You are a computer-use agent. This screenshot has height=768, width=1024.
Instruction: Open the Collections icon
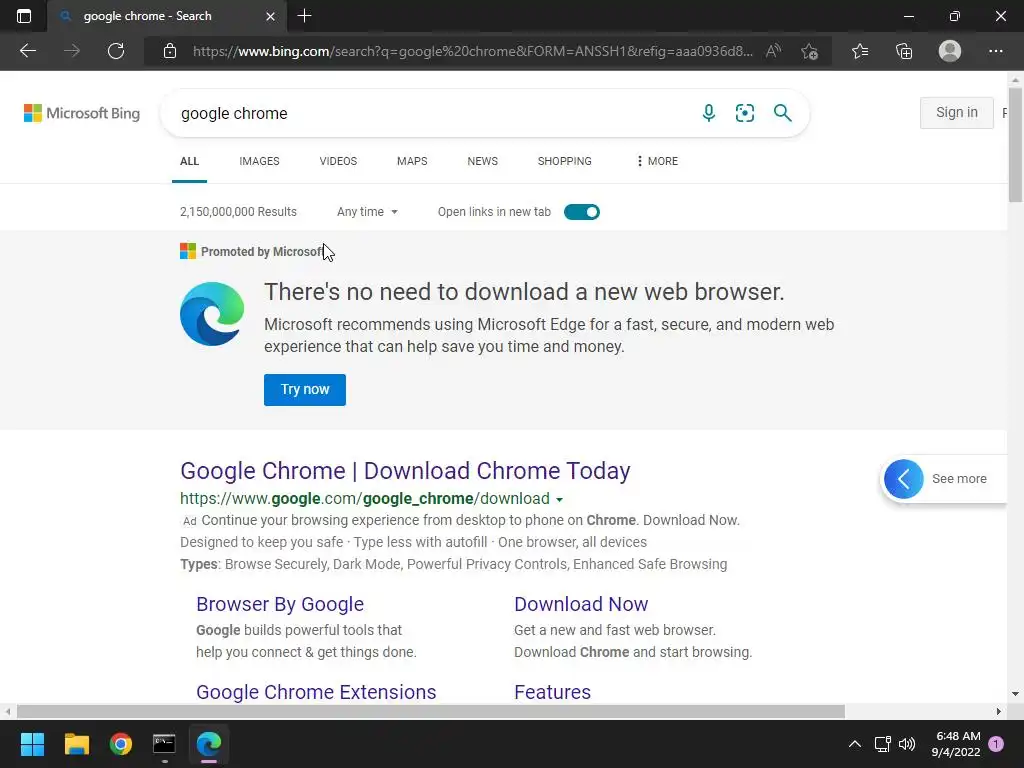(904, 51)
